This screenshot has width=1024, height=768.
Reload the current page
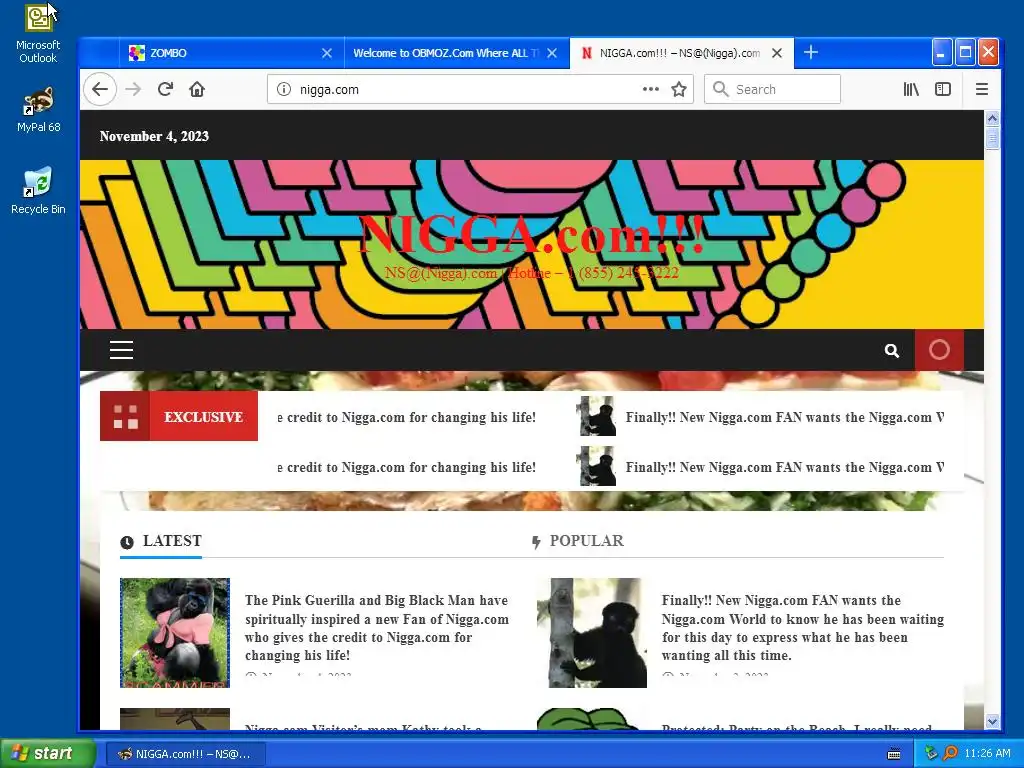[x=165, y=89]
